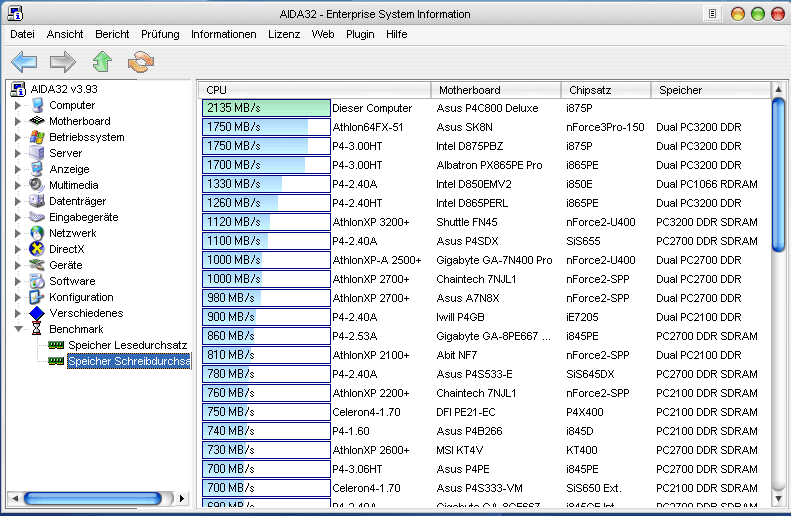Viewport: 791px width, 516px height.
Task: Click the back arrow toolbar icon
Action: coord(24,62)
